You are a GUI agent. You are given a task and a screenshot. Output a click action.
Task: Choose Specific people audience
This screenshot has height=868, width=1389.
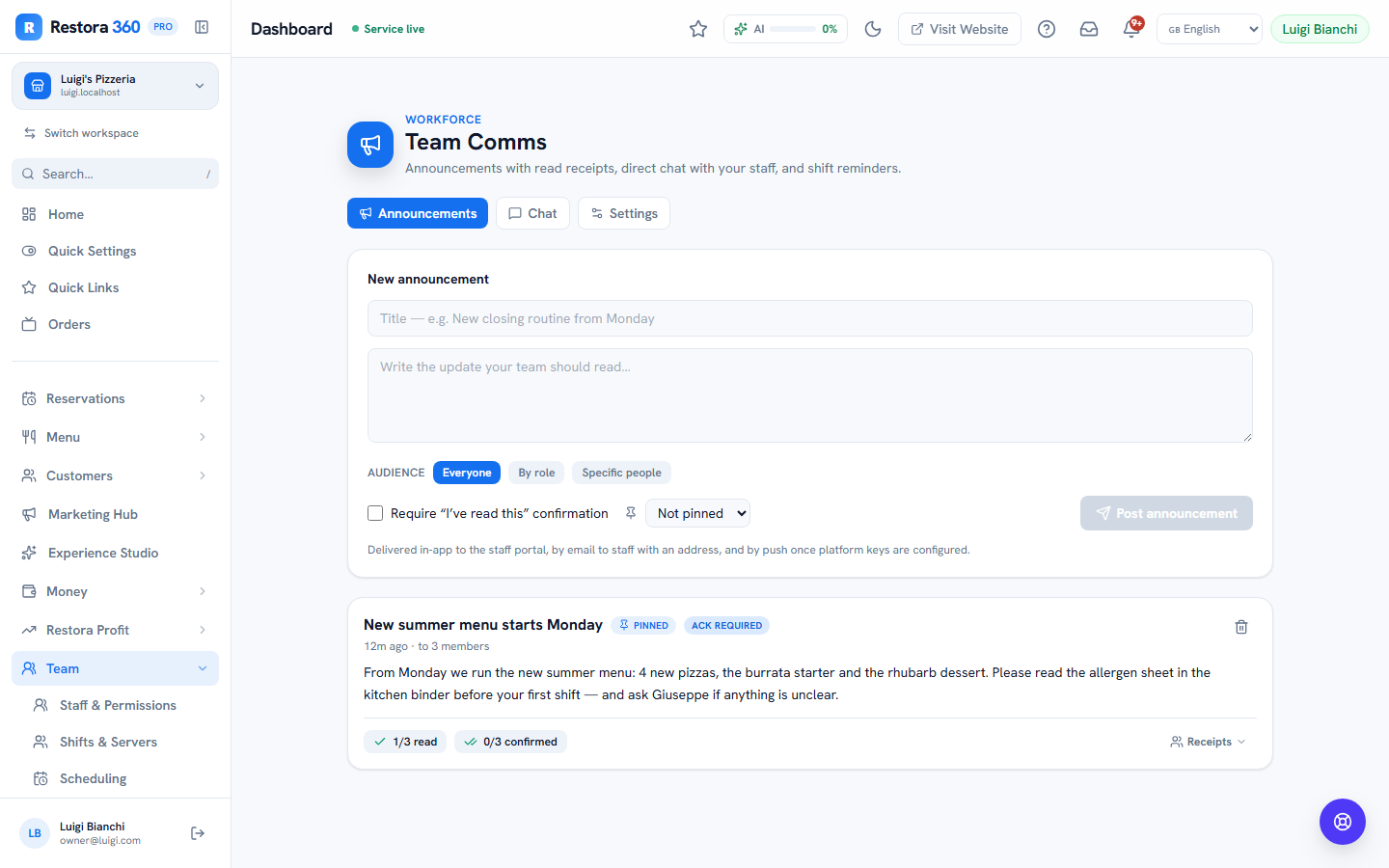click(x=621, y=473)
